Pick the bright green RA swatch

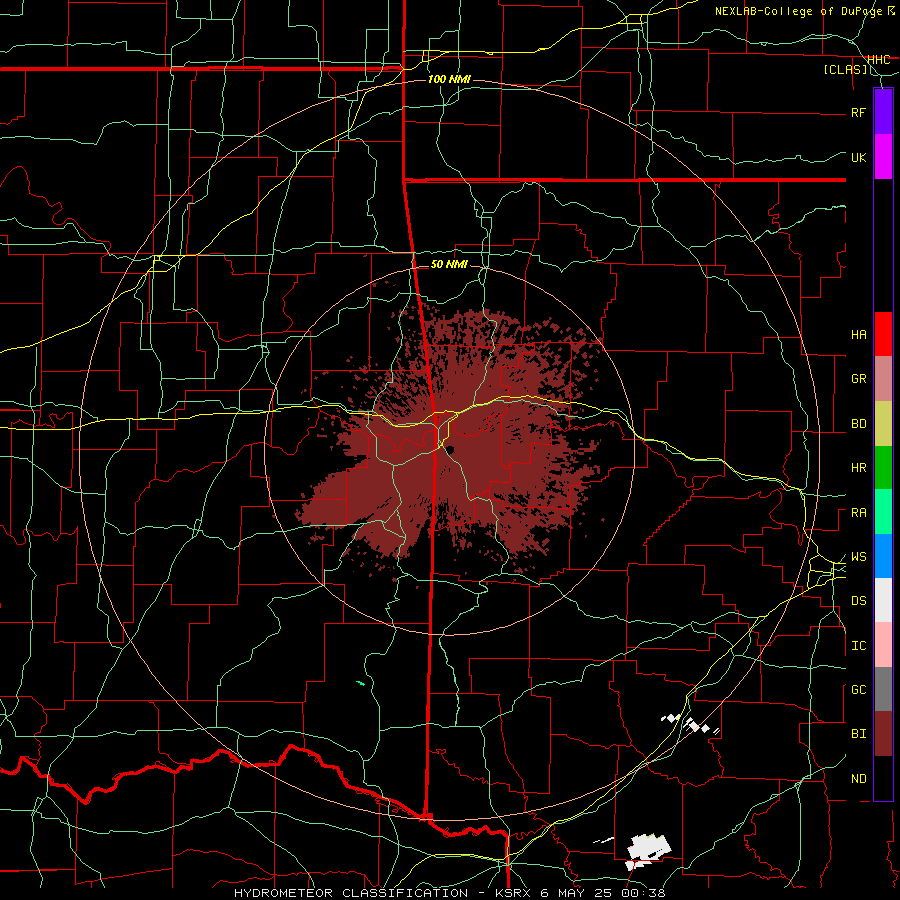[x=883, y=512]
